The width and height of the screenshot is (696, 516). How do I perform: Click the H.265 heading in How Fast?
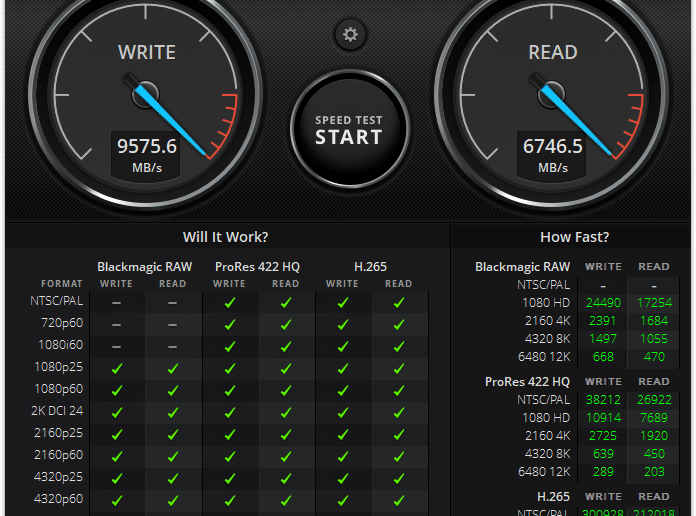[554, 496]
